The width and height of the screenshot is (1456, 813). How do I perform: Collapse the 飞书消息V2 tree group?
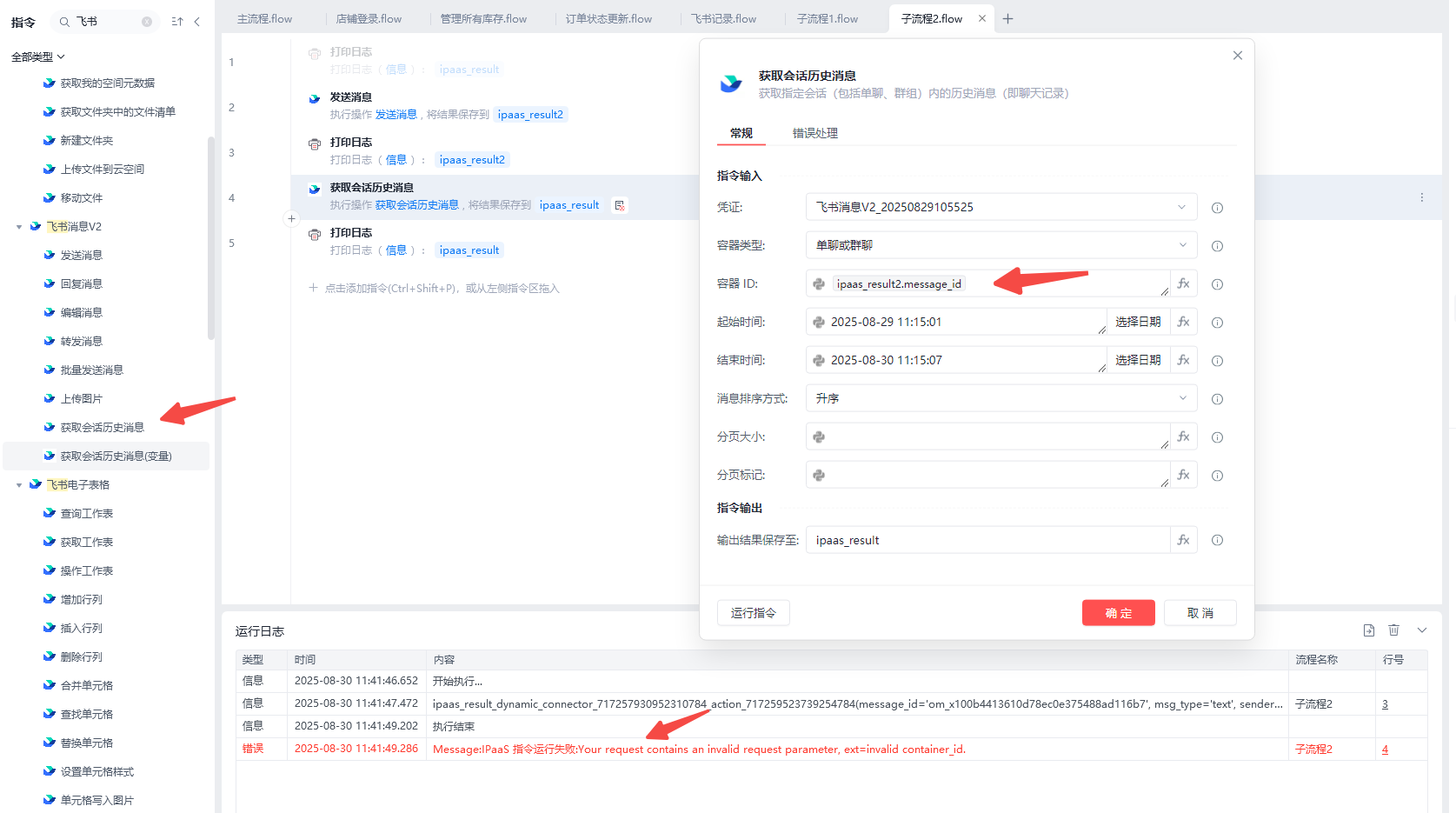point(19,227)
